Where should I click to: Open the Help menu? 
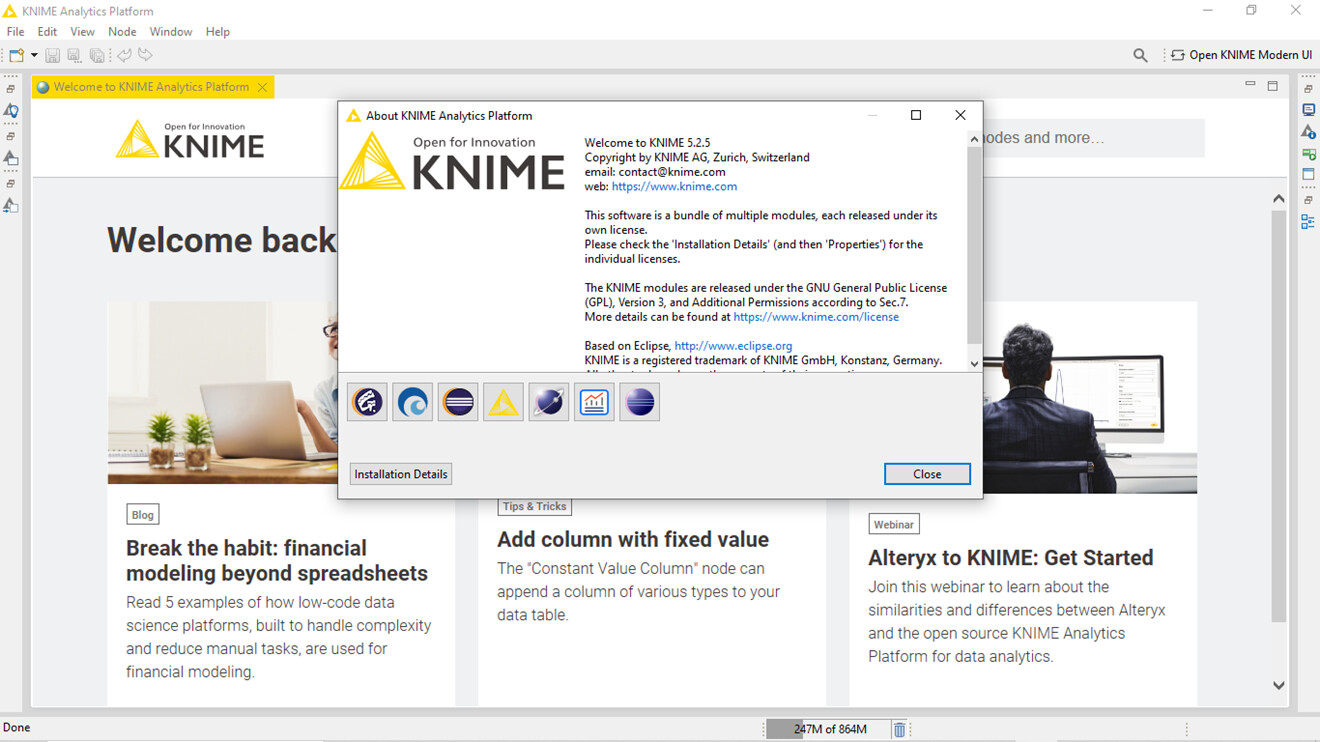[217, 32]
